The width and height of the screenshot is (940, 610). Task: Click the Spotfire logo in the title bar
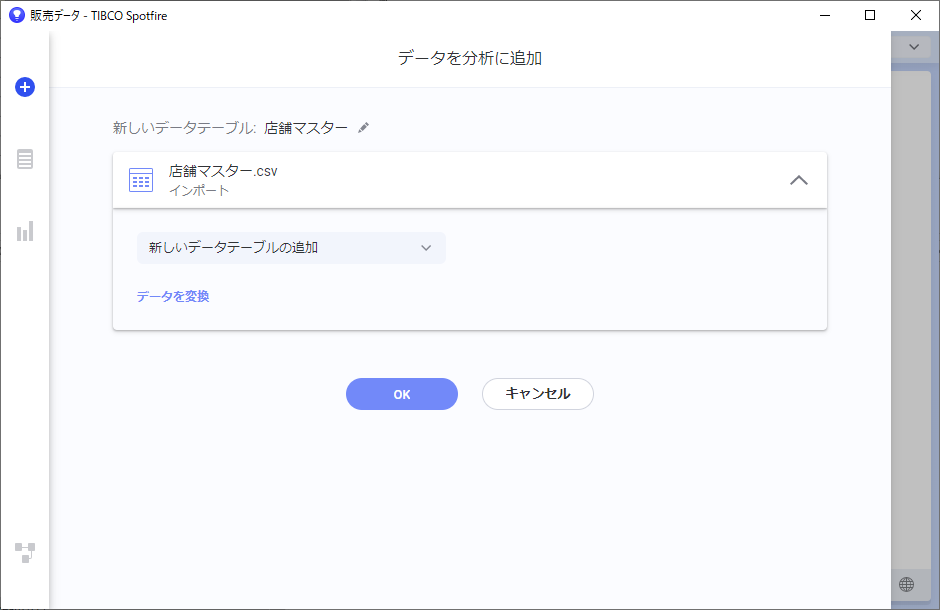(x=16, y=15)
